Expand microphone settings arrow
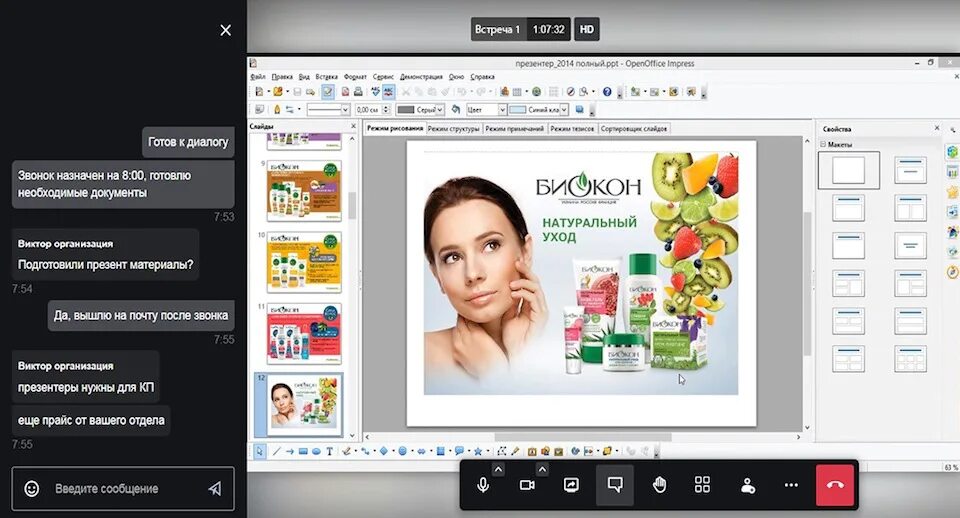 pos(498,470)
